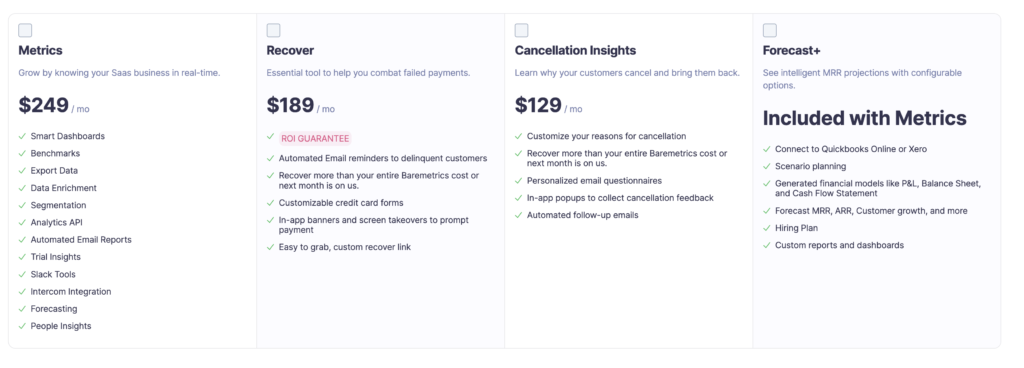The image size is (1024, 368).
Task: Click the checkmark beside Customizable credit card forms
Action: (x=270, y=202)
